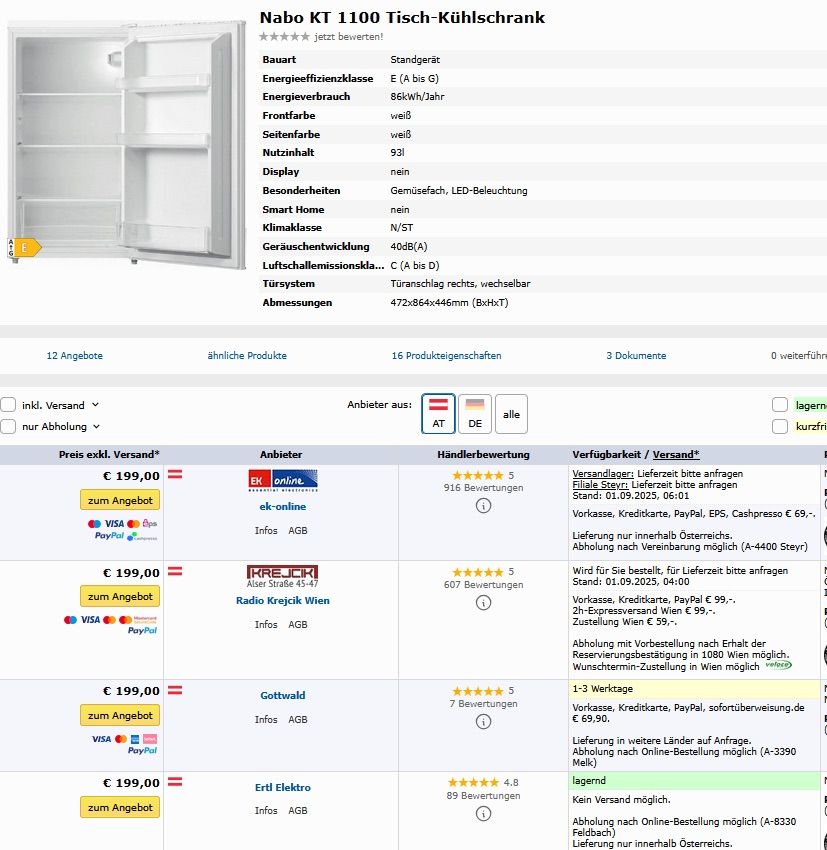Open AGB for Ertl Elektro
Viewport: 827px width, 850px height.
pyautogui.click(x=298, y=810)
